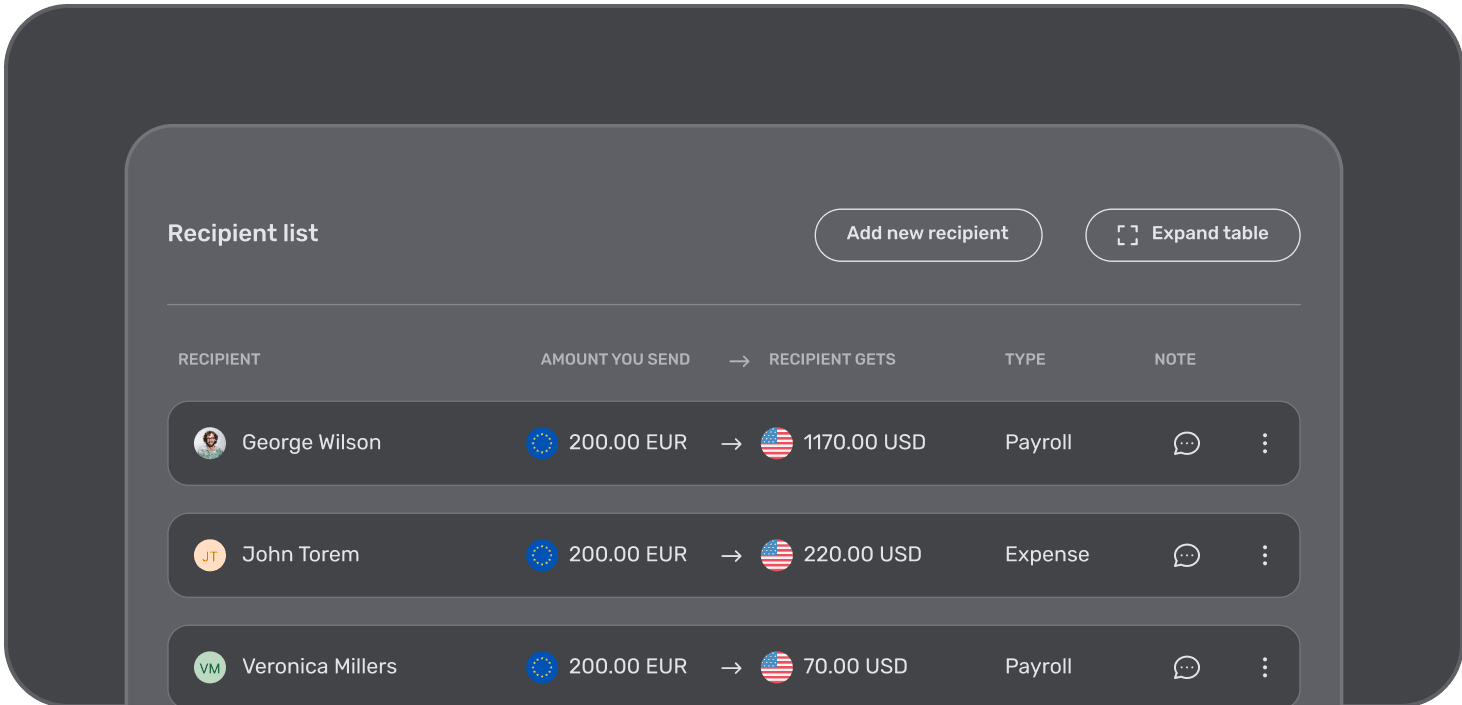
Task: Click the Amount You Send column header
Action: click(x=615, y=359)
